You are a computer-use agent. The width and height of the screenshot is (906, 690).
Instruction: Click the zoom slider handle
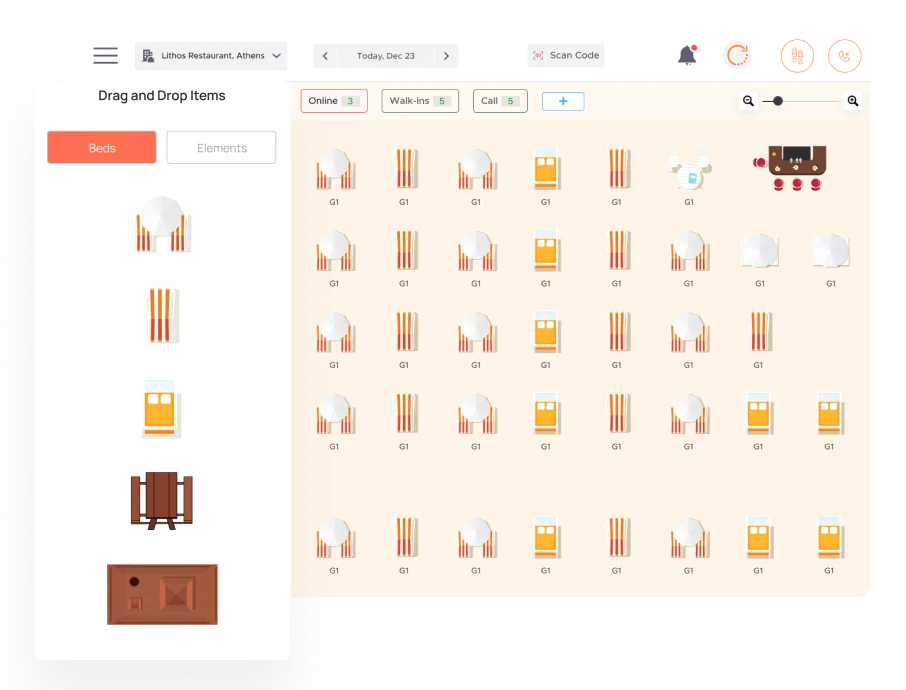pos(778,101)
